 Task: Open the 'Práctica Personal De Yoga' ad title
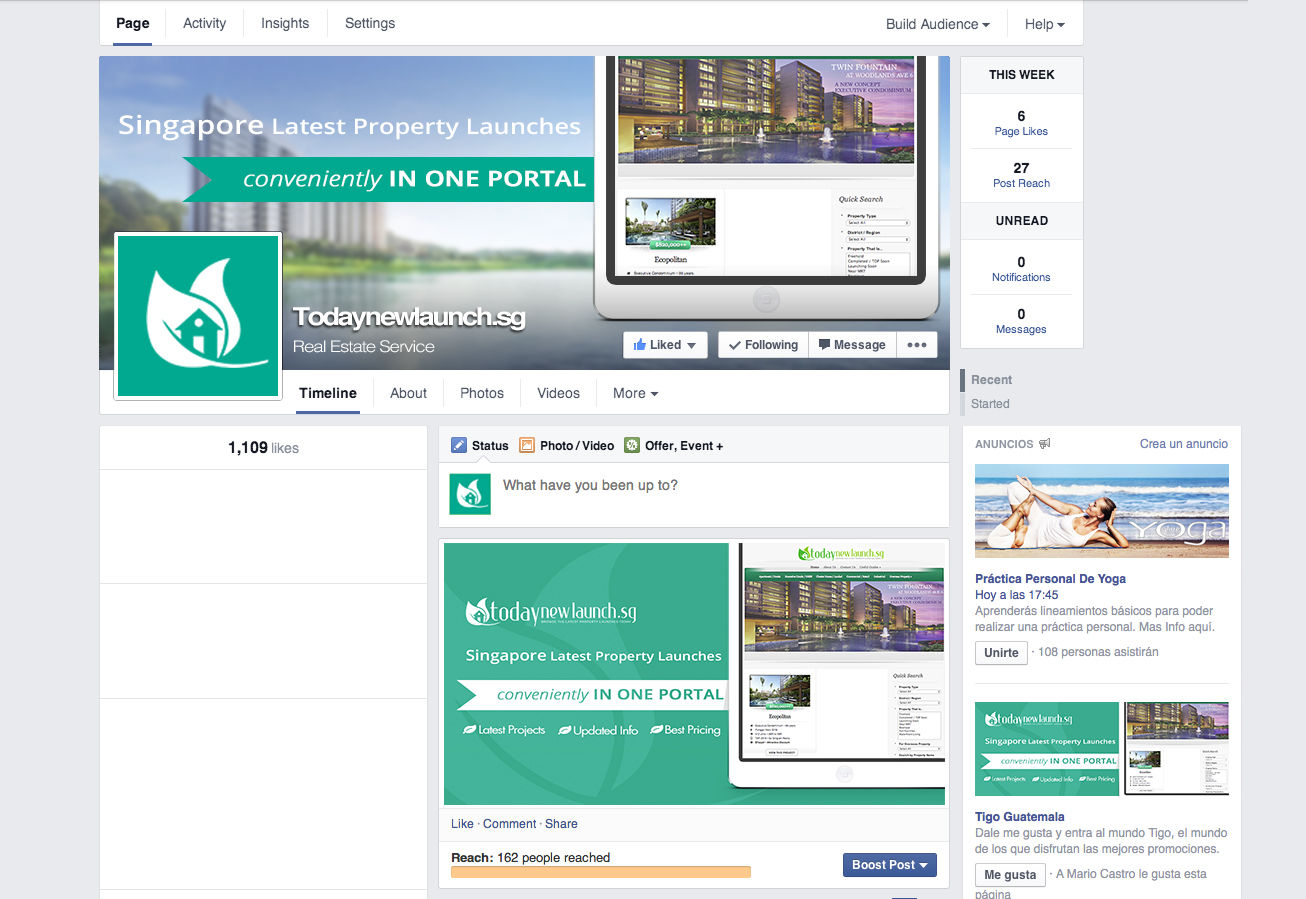1050,579
